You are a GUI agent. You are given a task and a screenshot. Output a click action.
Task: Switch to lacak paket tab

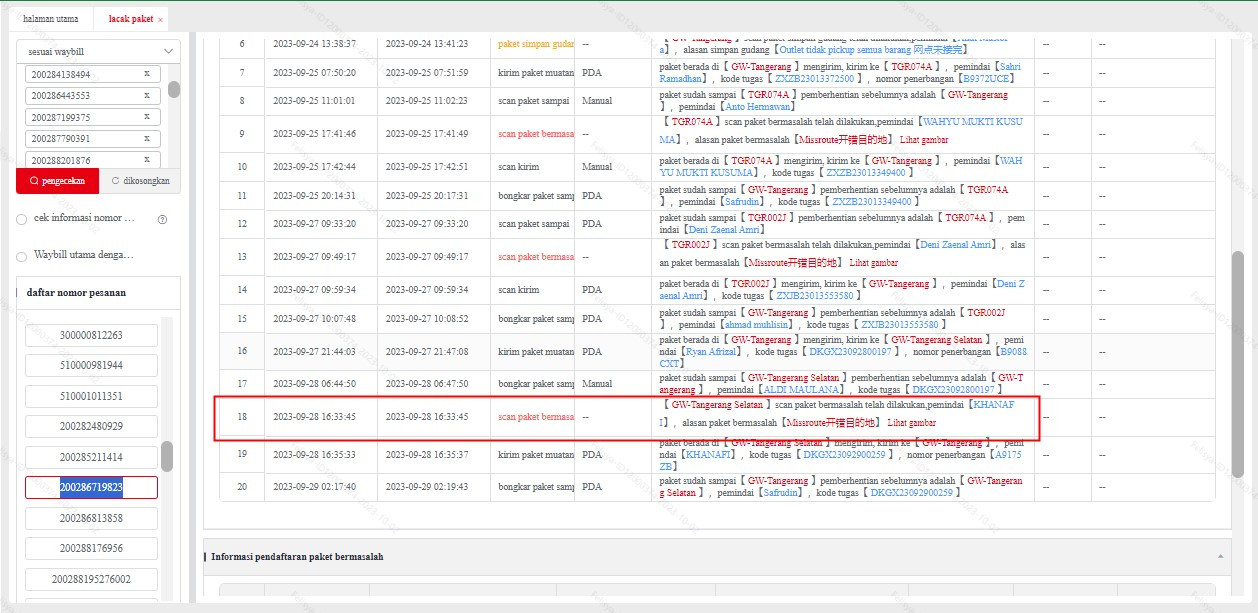point(130,19)
